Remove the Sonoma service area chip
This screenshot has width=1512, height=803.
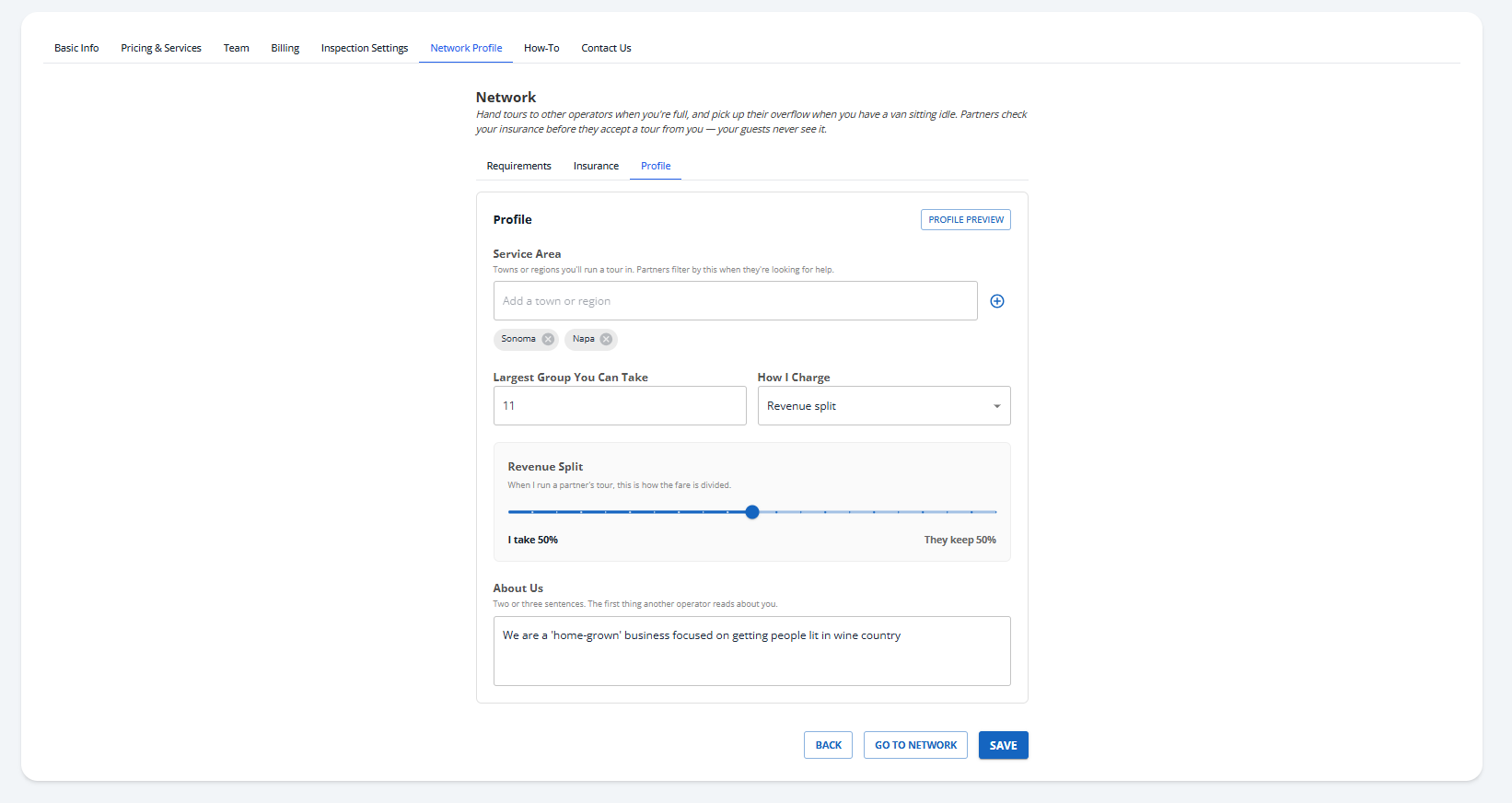(548, 339)
